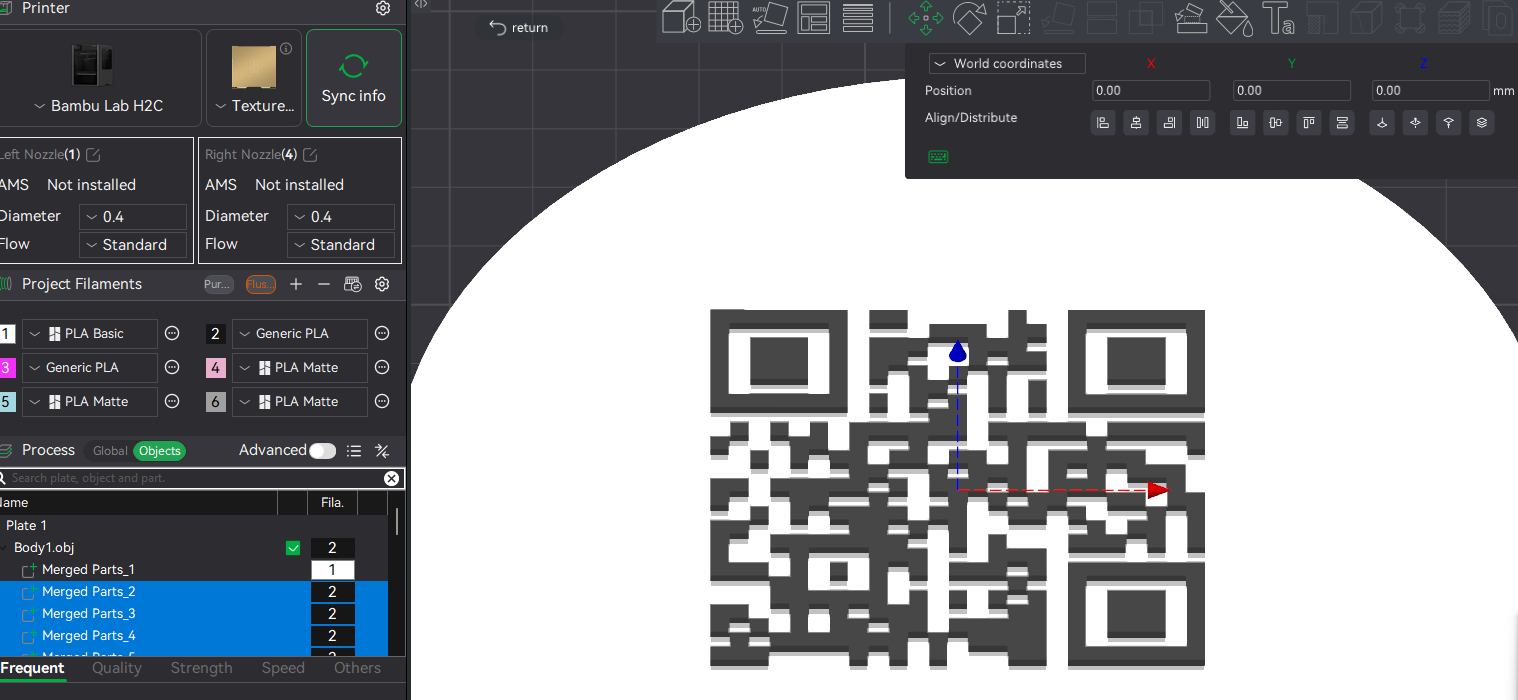Viewport: 1518px width, 700px height.
Task: Select the Support painting tool
Action: point(1190,17)
